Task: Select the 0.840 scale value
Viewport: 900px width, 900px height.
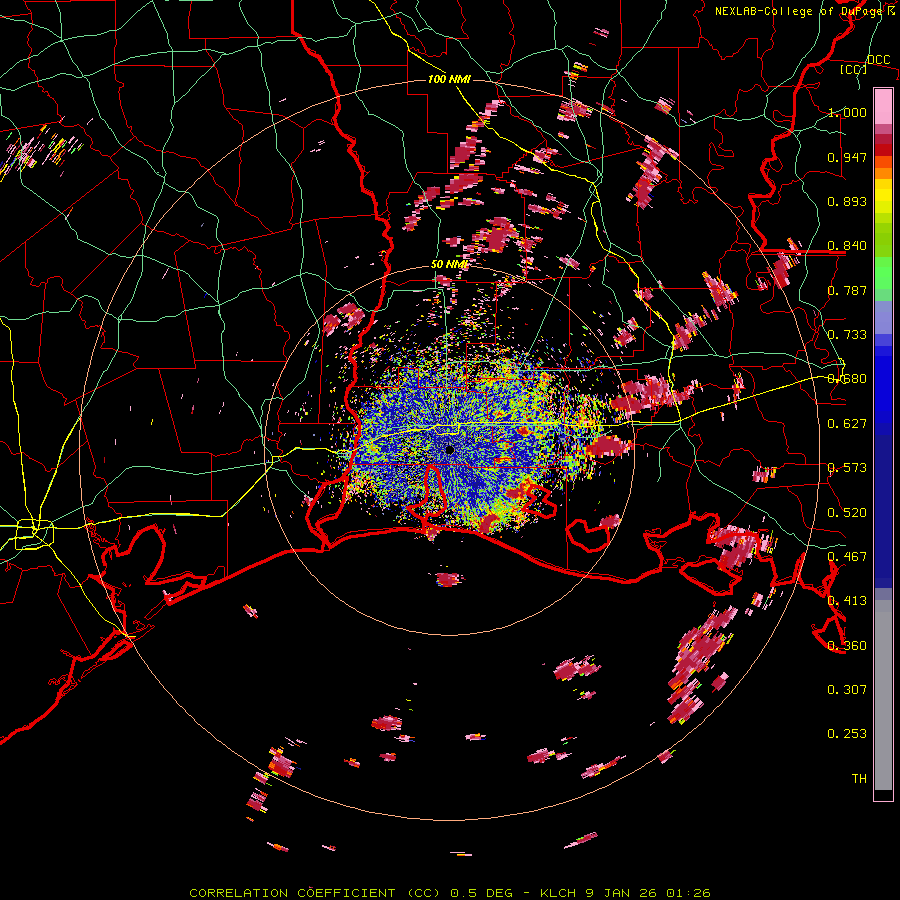Action: 847,246
